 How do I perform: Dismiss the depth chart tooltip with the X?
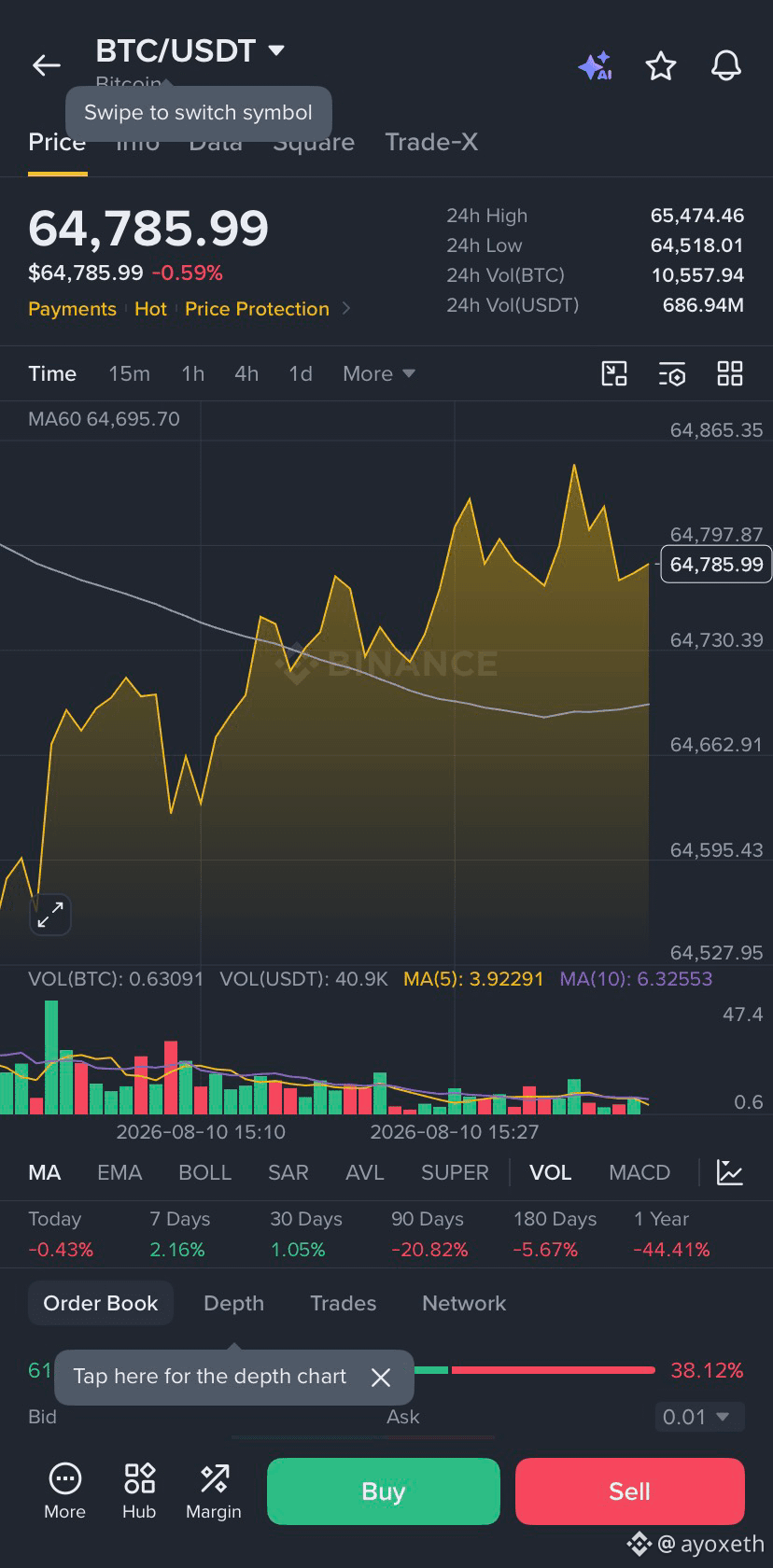[x=381, y=1378]
